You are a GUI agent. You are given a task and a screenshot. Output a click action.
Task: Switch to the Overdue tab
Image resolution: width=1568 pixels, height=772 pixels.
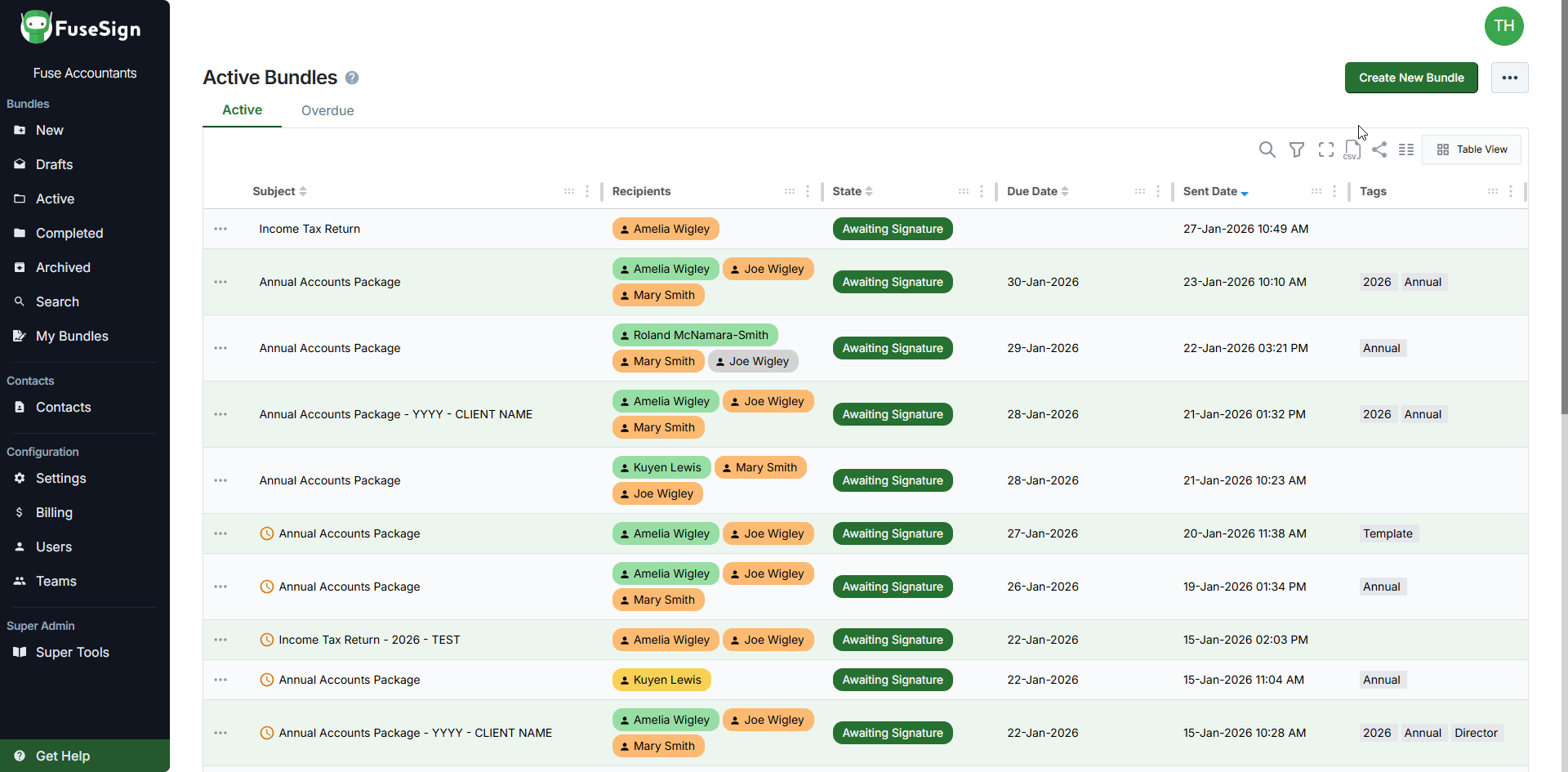(327, 110)
